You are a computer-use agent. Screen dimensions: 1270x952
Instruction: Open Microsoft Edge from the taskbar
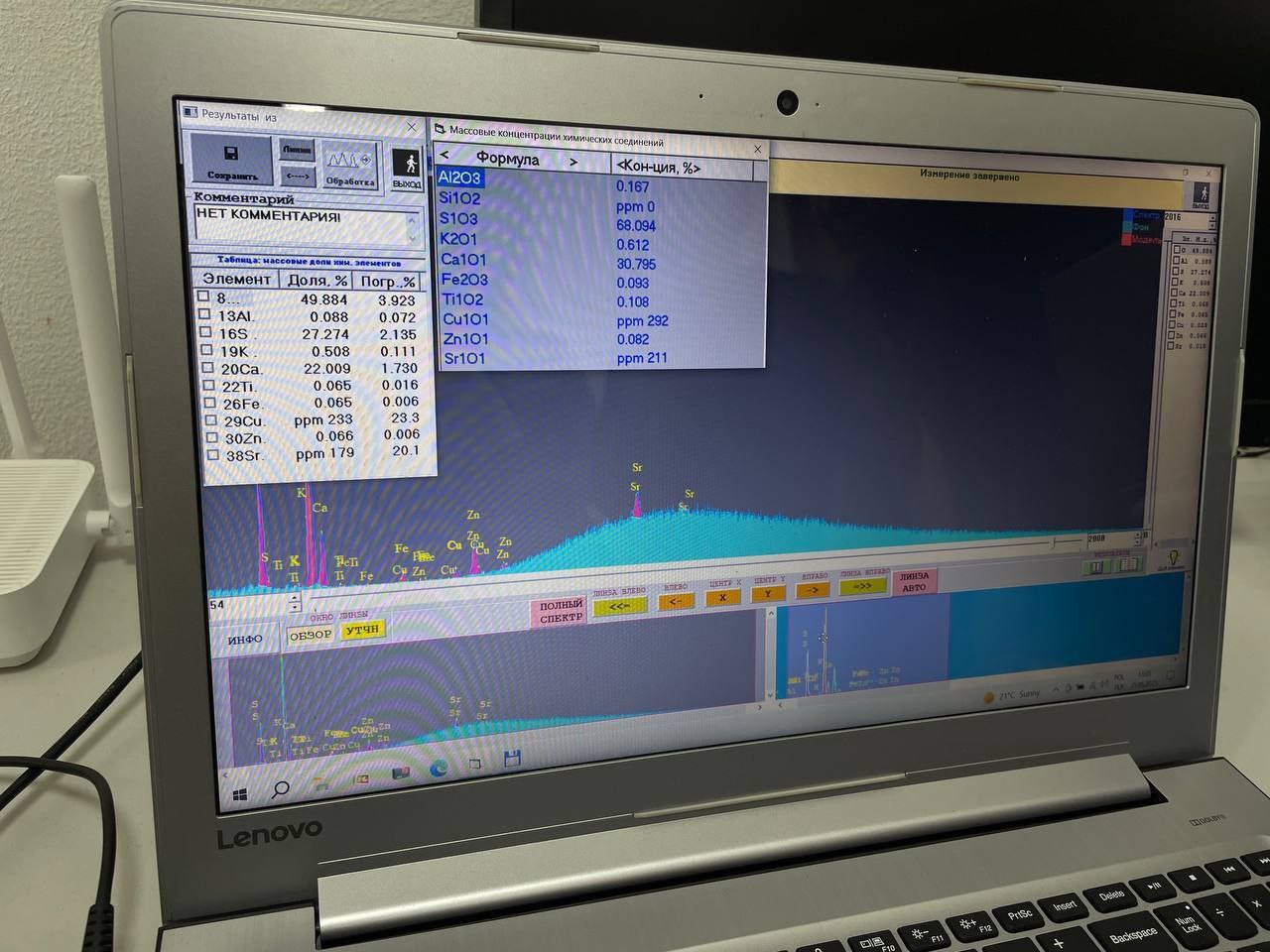pos(439,767)
